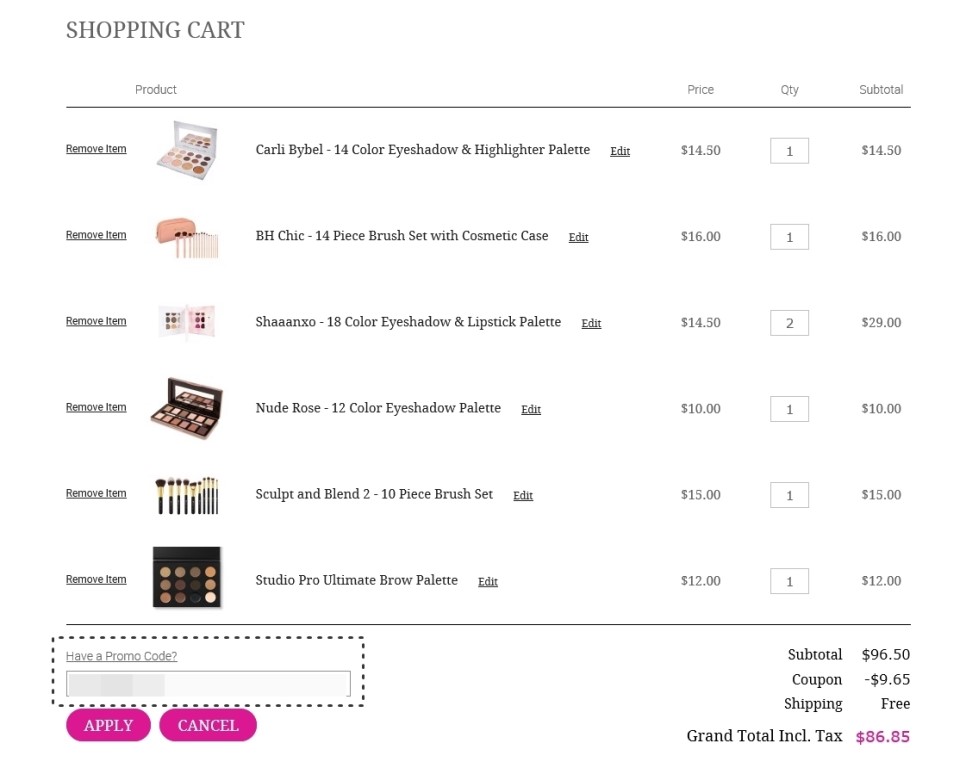
Task: Click the 'Have a Promo Code?' link
Action: click(x=121, y=657)
